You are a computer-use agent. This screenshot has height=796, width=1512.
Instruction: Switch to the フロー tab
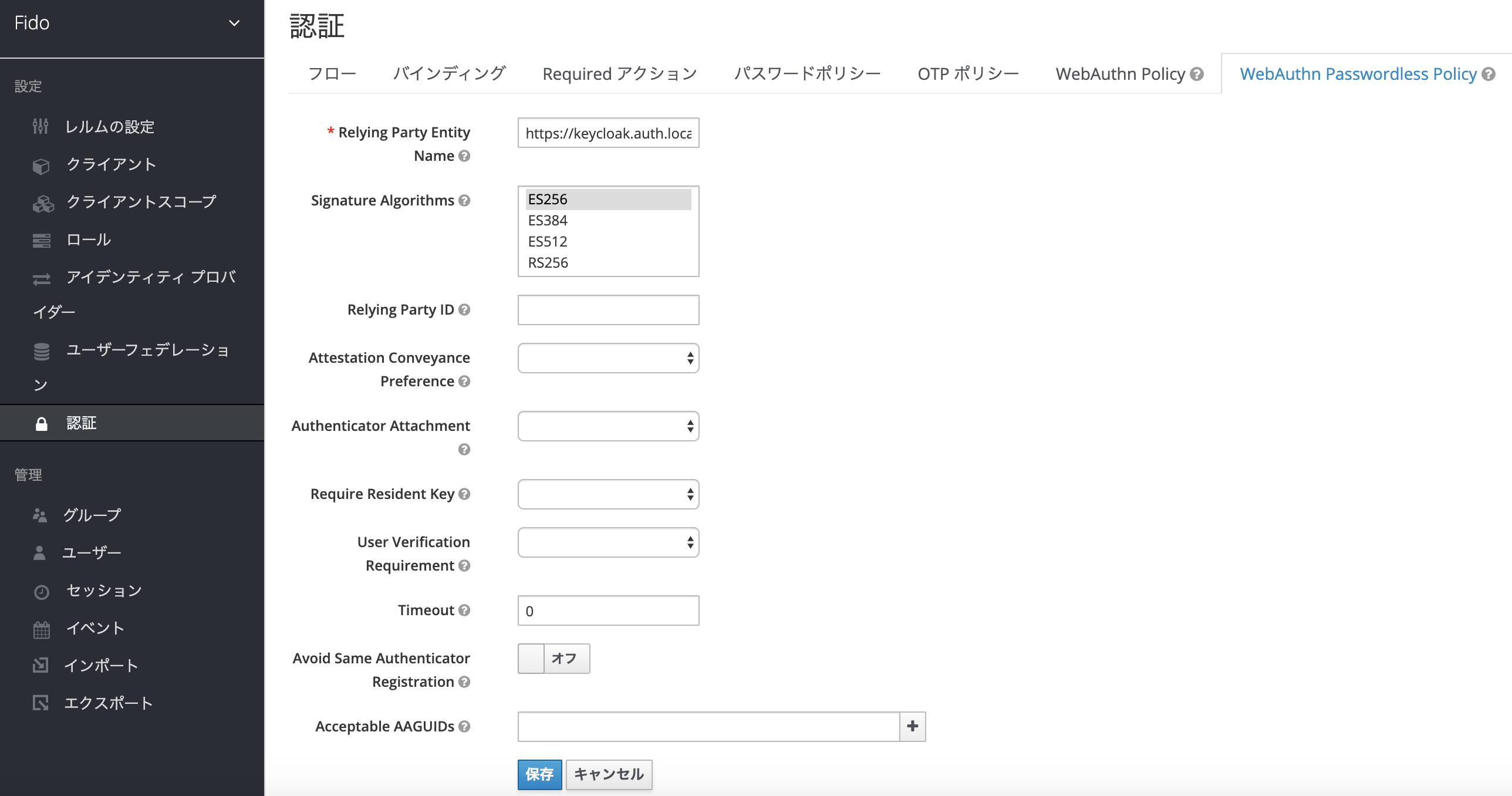(332, 73)
